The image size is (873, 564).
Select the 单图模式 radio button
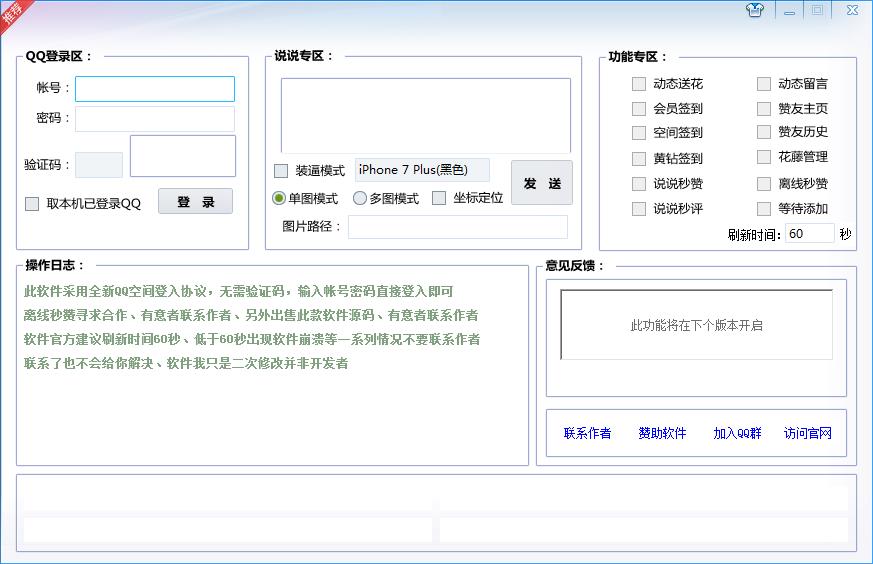click(280, 198)
